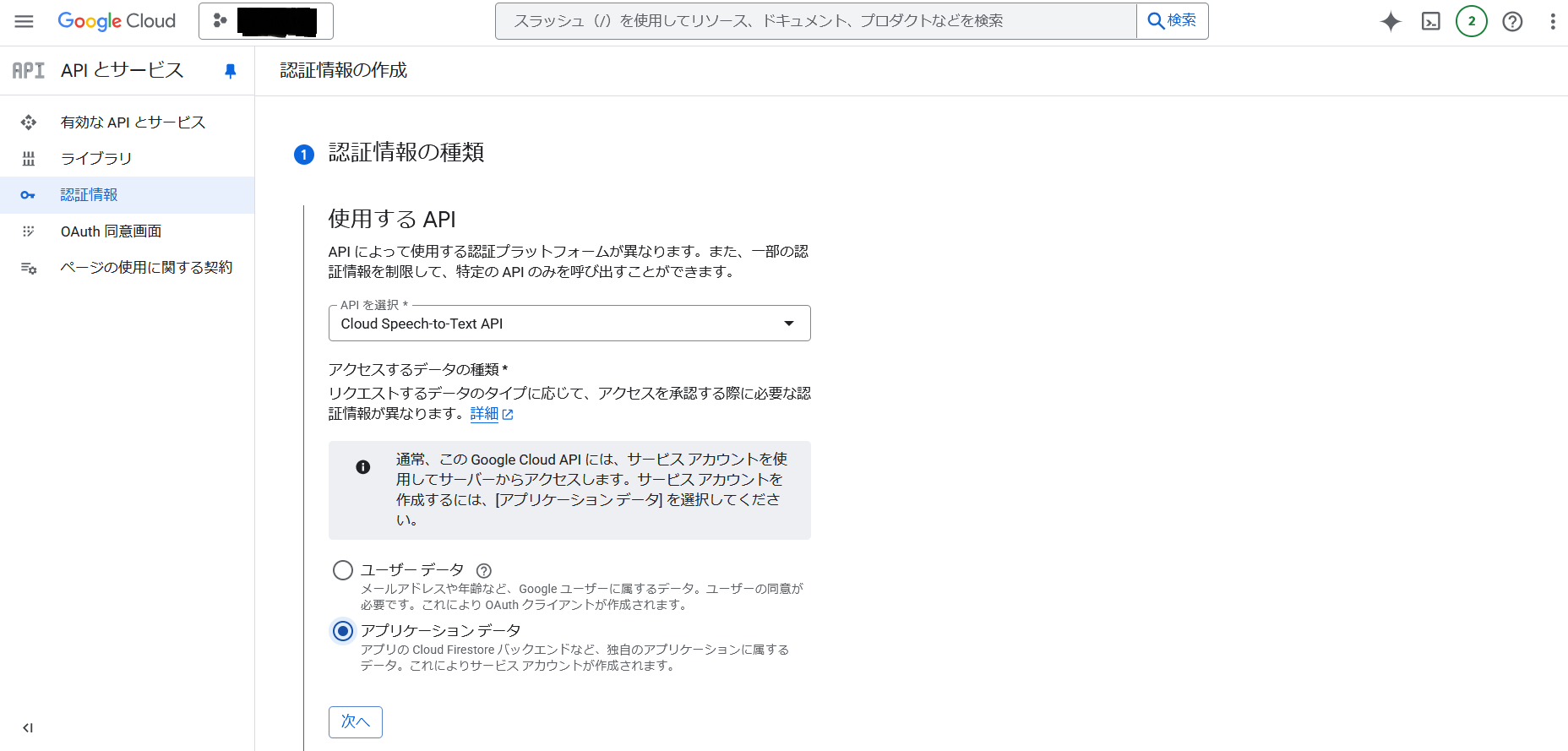
Task: Click the 次へ button
Action: 355,721
